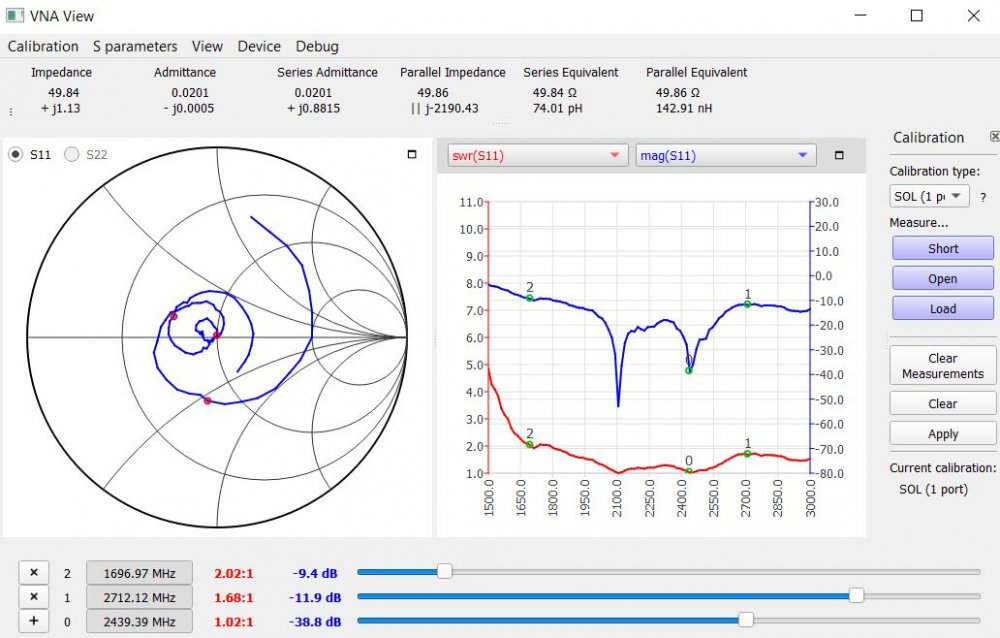Click the Clear calibration button
Image resolution: width=1000 pixels, height=638 pixels.
pyautogui.click(x=943, y=403)
